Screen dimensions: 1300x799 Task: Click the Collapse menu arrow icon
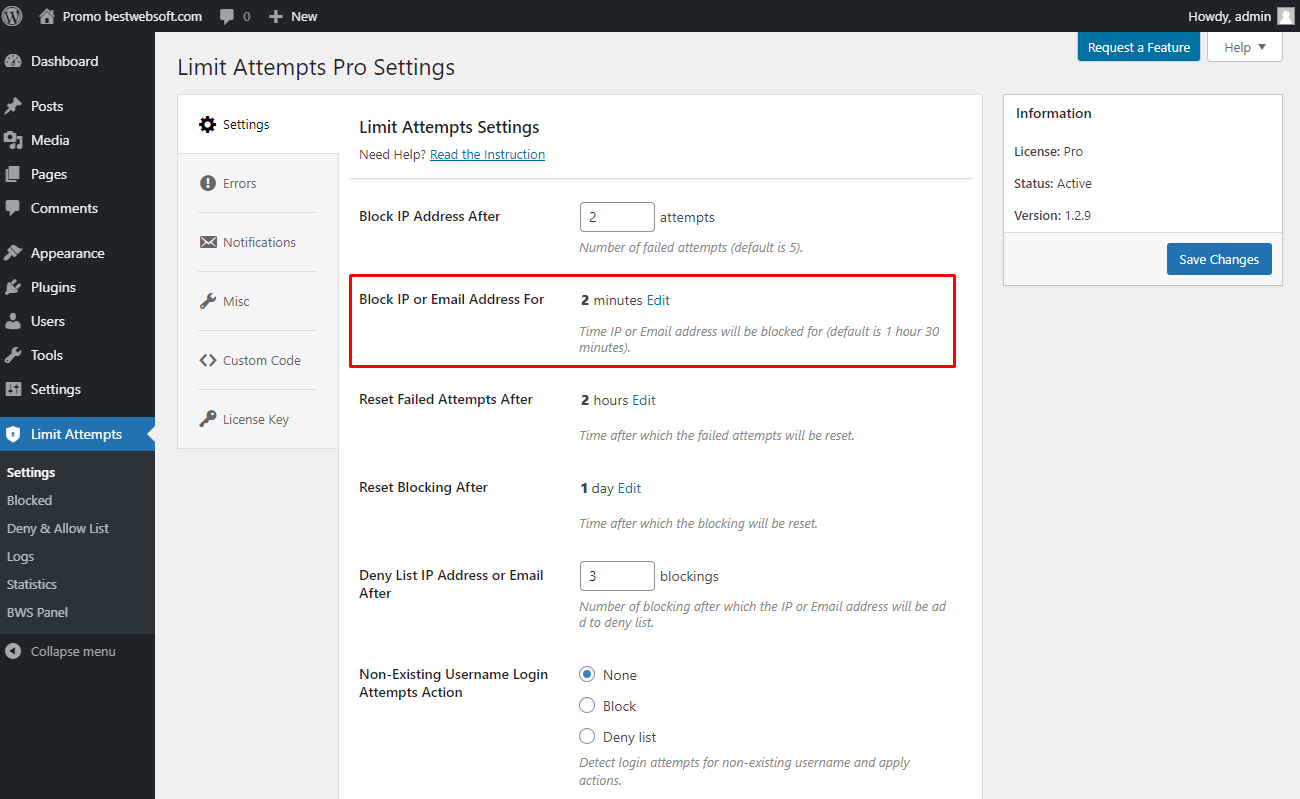click(13, 651)
